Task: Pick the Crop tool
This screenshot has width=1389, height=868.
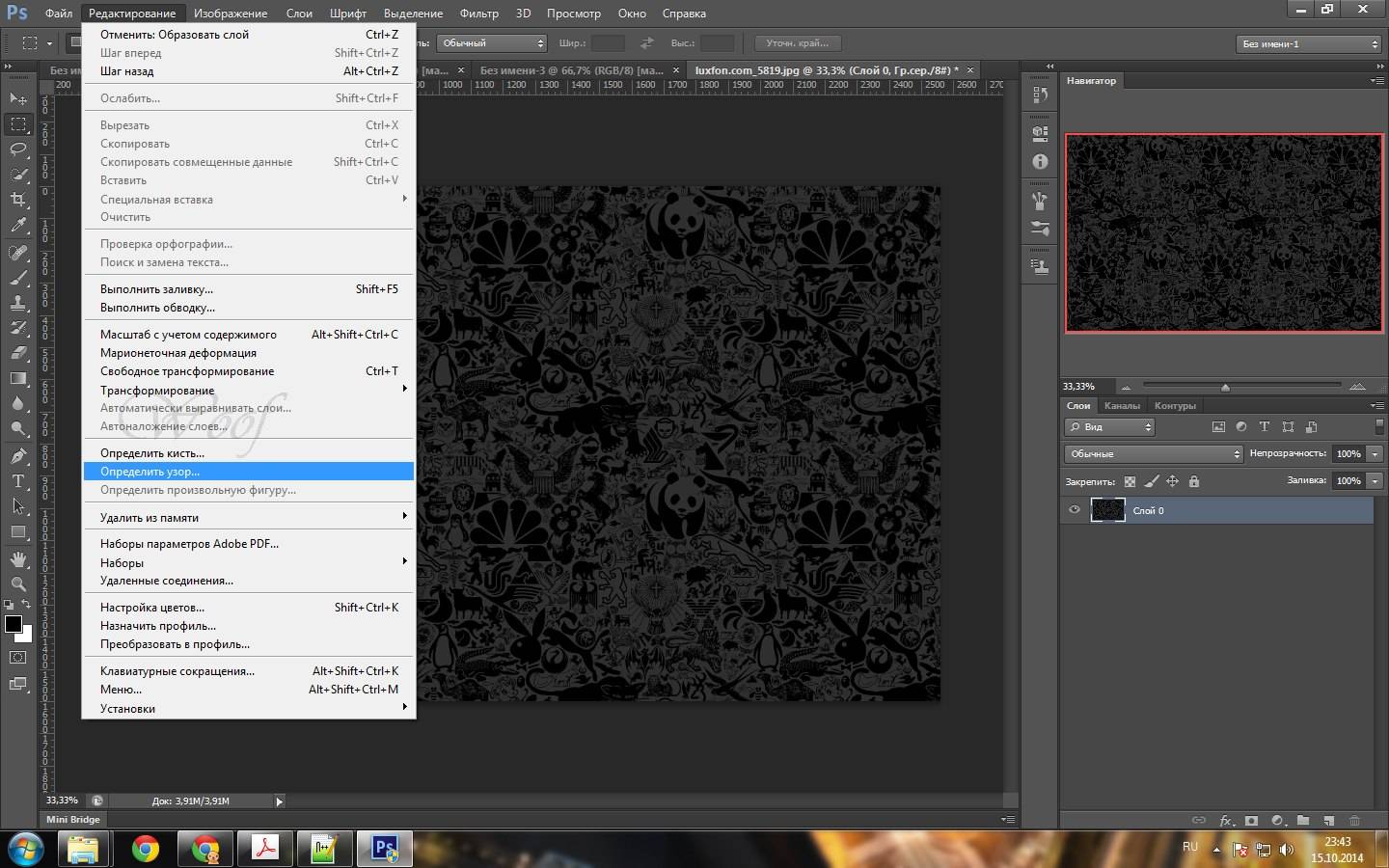Action: point(18,200)
